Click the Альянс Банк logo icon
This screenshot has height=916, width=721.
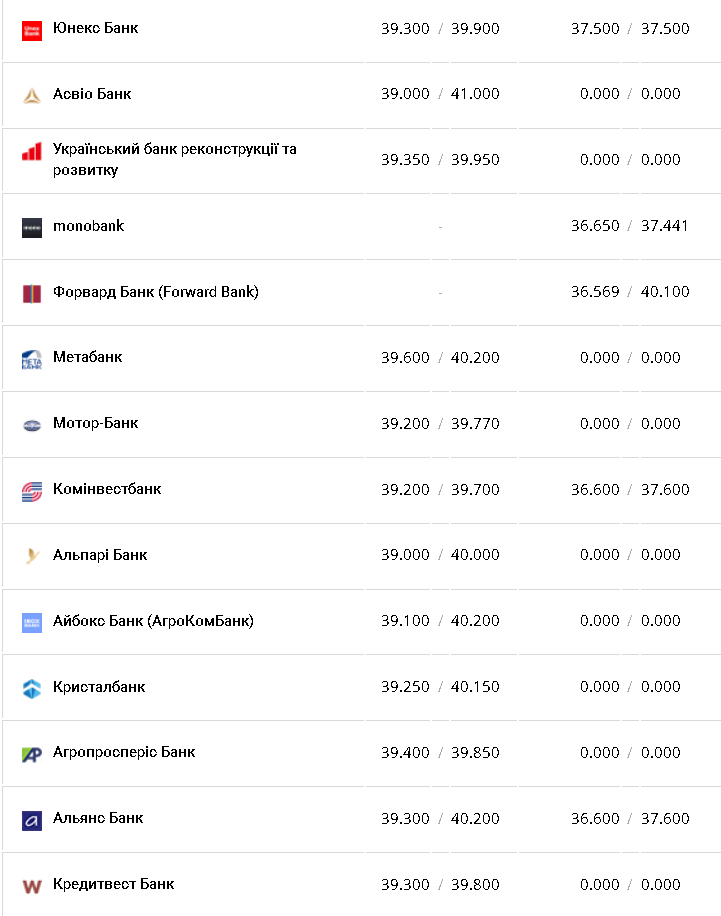point(32,820)
